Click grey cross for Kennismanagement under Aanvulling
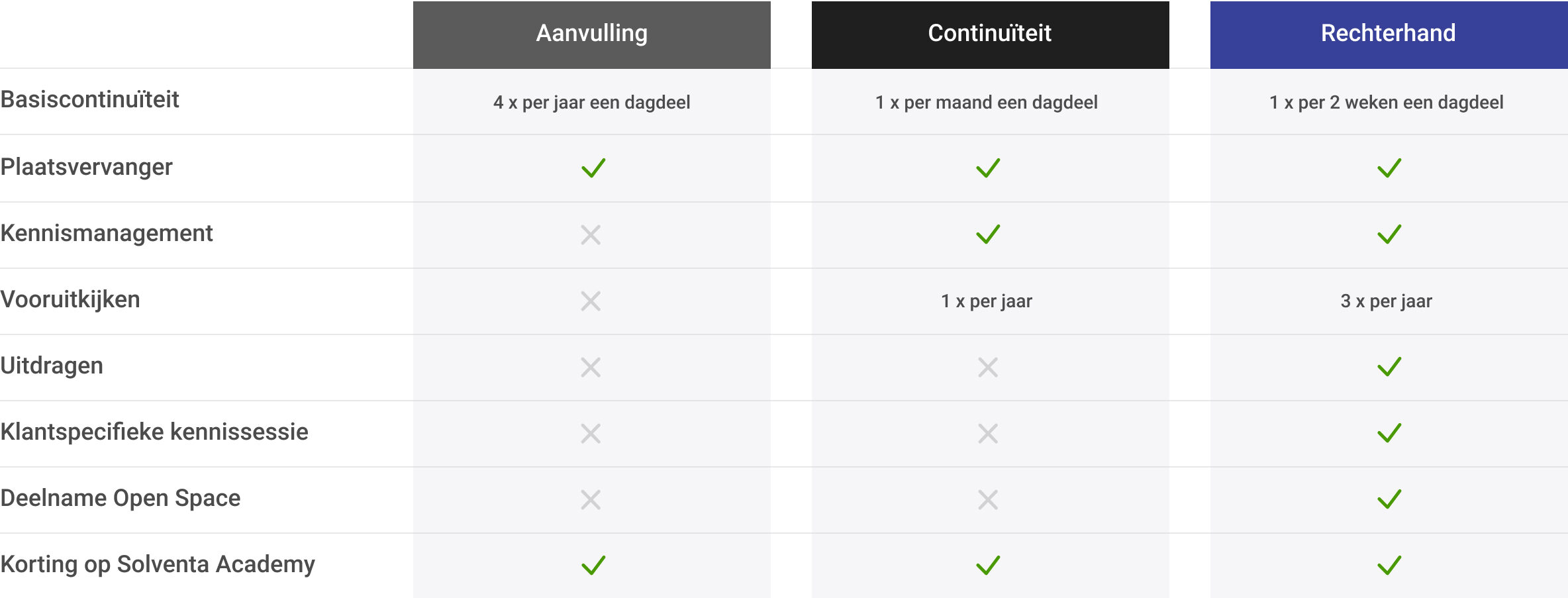The image size is (1568, 598). coord(591,234)
